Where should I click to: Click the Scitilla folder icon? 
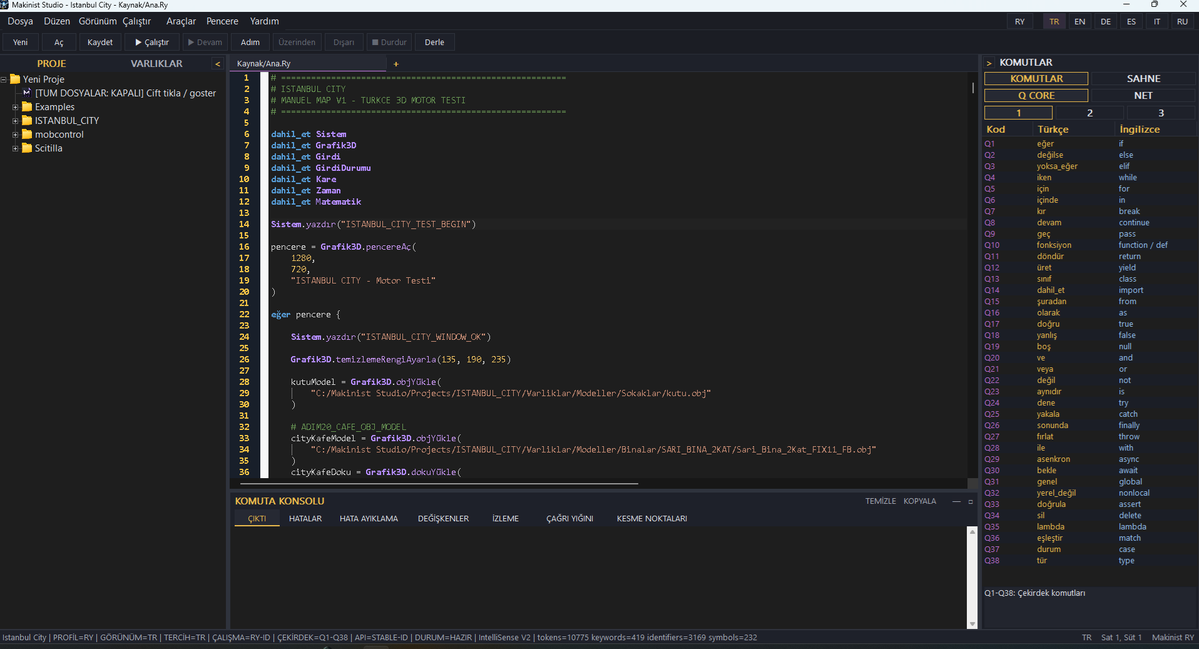click(27, 148)
